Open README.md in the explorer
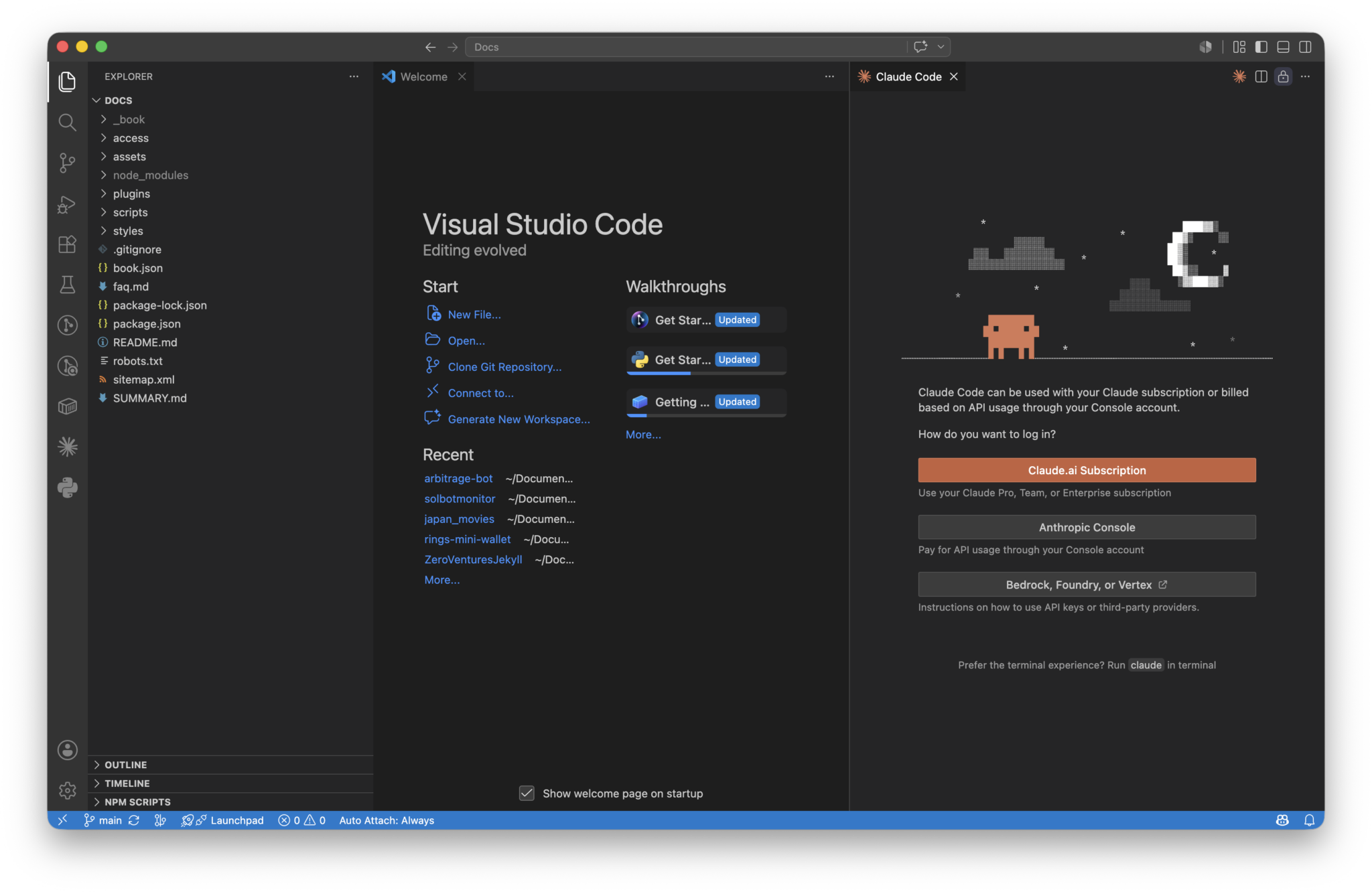The height and width of the screenshot is (892, 1372). click(230, 342)
